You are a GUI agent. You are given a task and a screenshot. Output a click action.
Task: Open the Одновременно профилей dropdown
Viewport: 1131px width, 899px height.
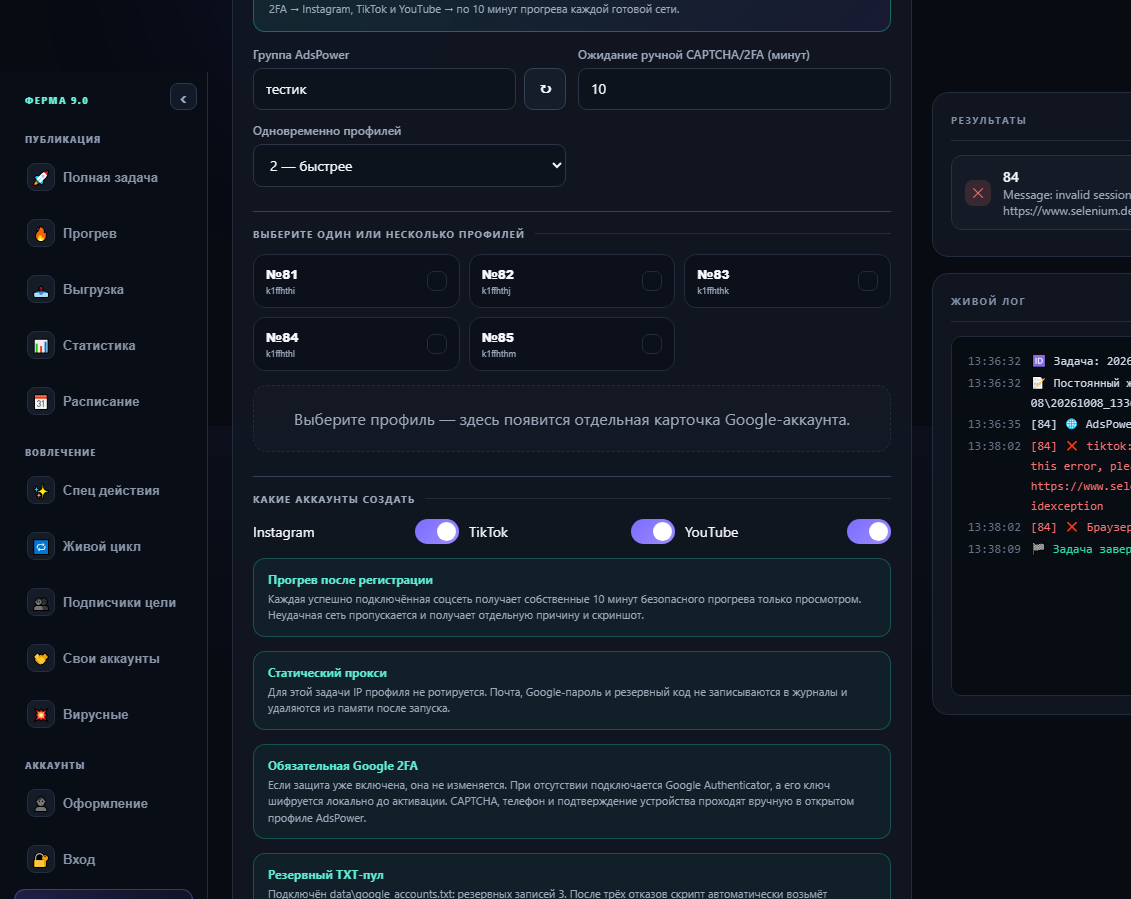pyautogui.click(x=409, y=165)
